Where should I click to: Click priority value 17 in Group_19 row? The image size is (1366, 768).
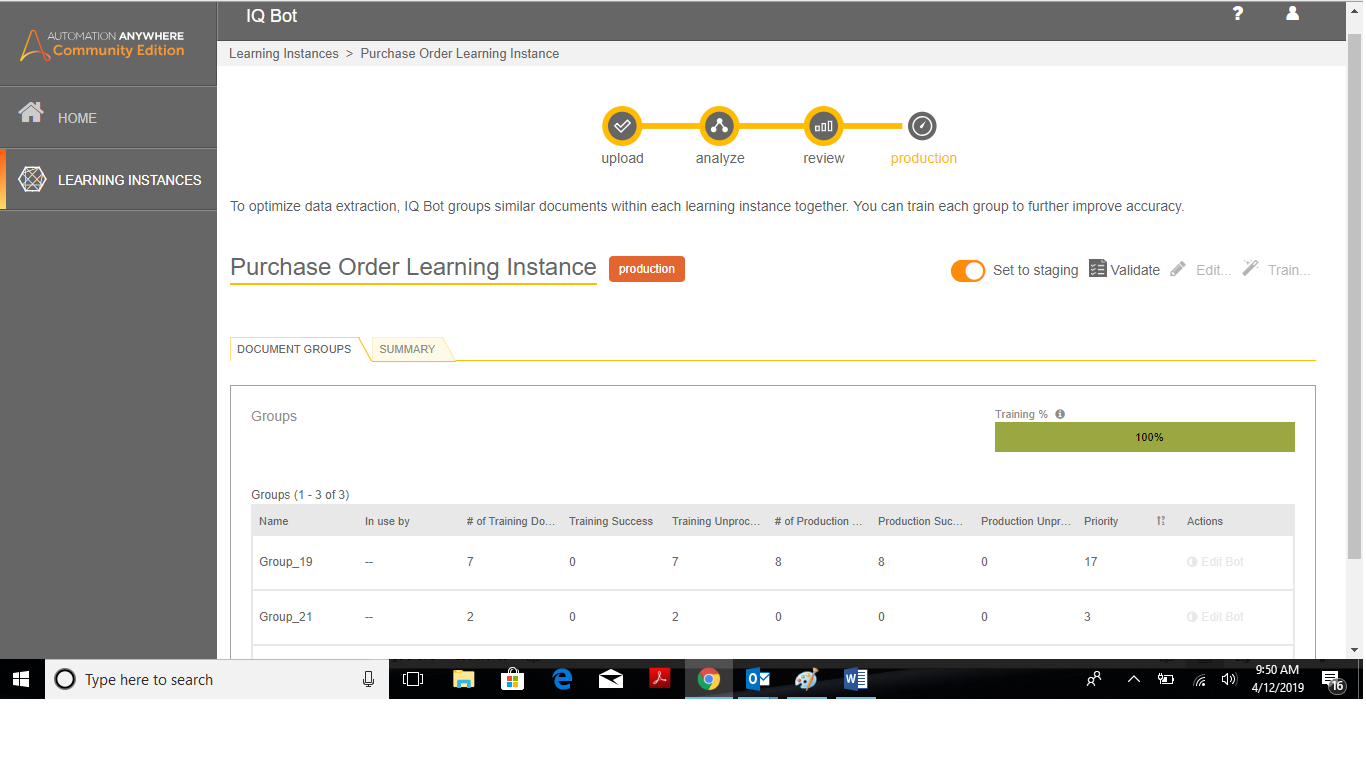(1091, 562)
